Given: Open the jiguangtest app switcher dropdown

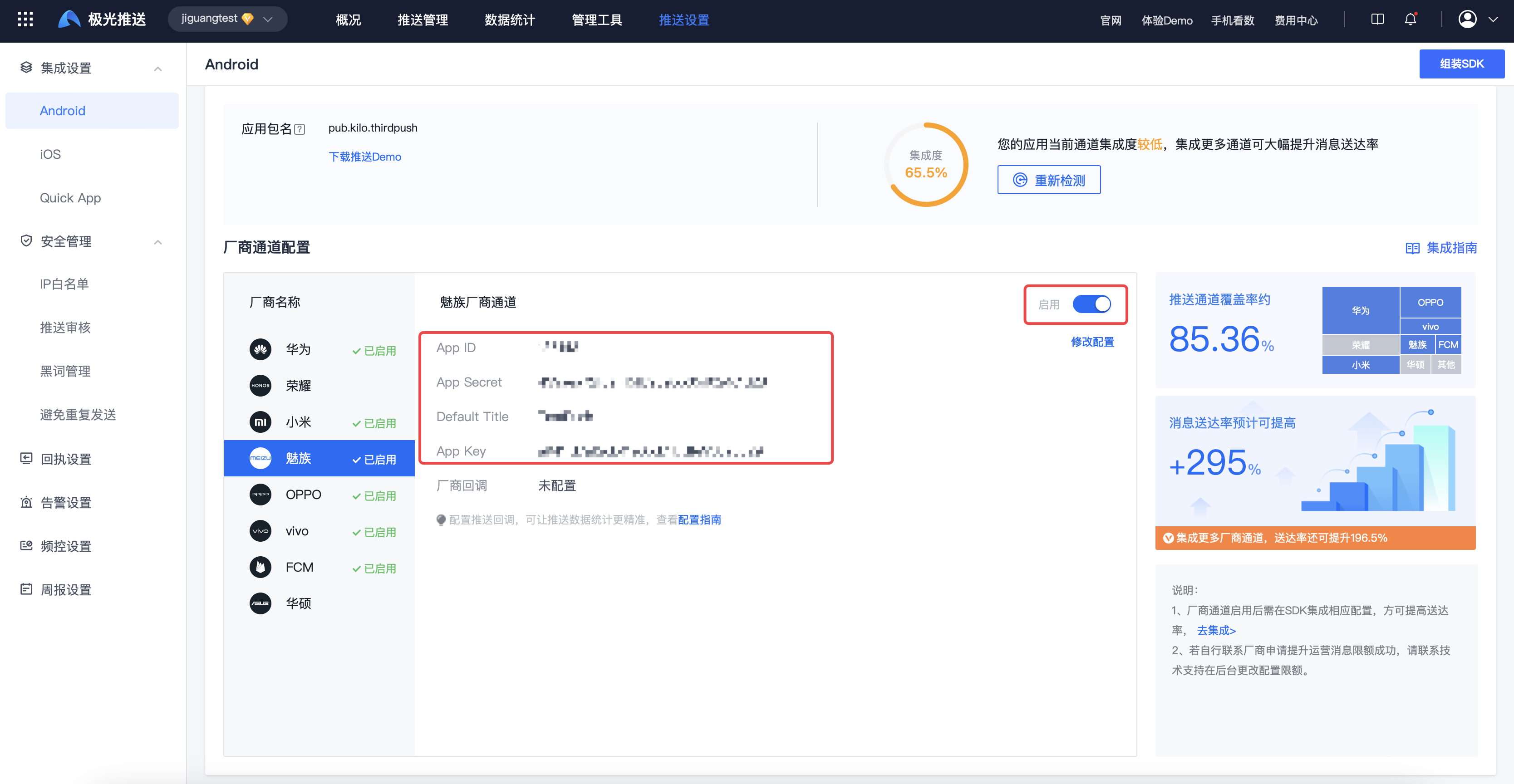Looking at the screenshot, I should click(x=227, y=19).
